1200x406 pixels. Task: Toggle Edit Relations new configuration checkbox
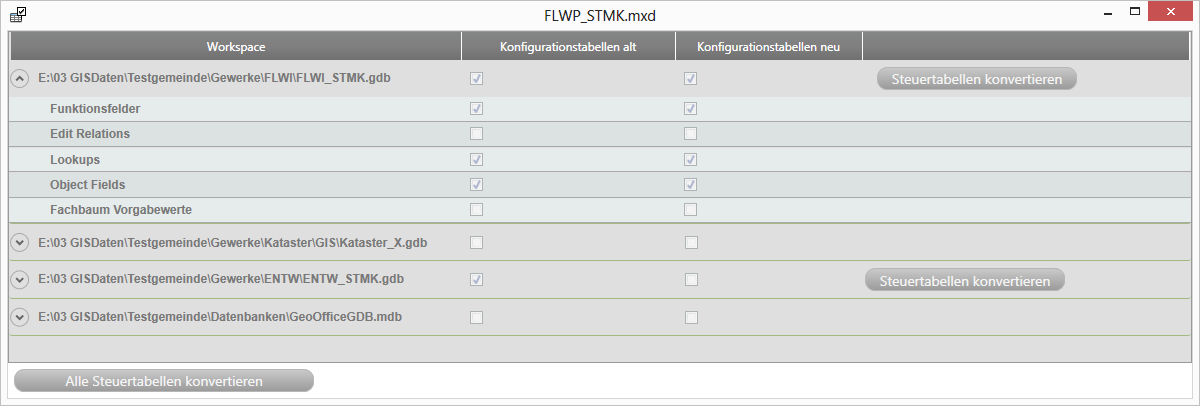pos(690,133)
